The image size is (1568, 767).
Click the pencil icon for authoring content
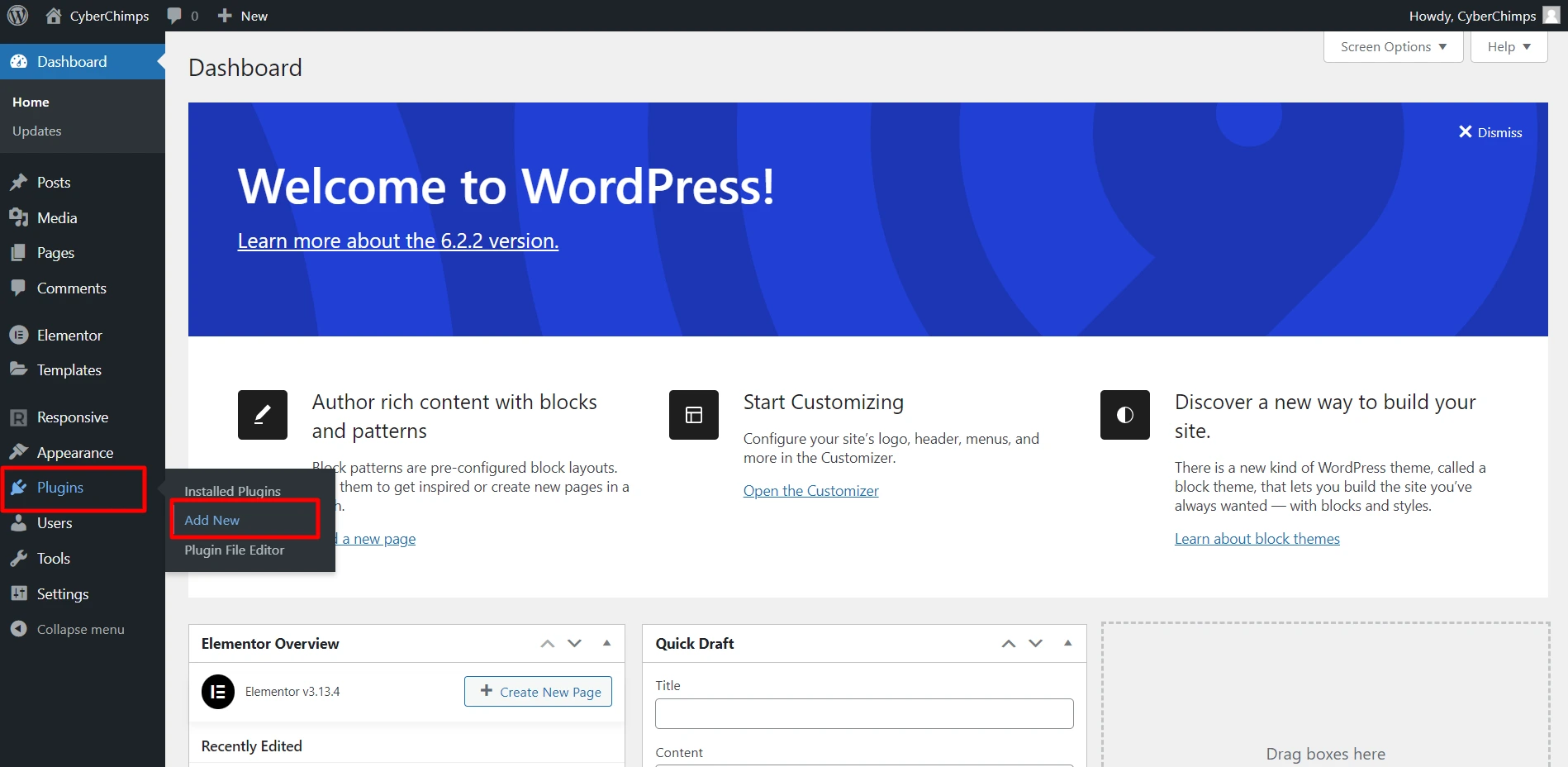point(263,415)
